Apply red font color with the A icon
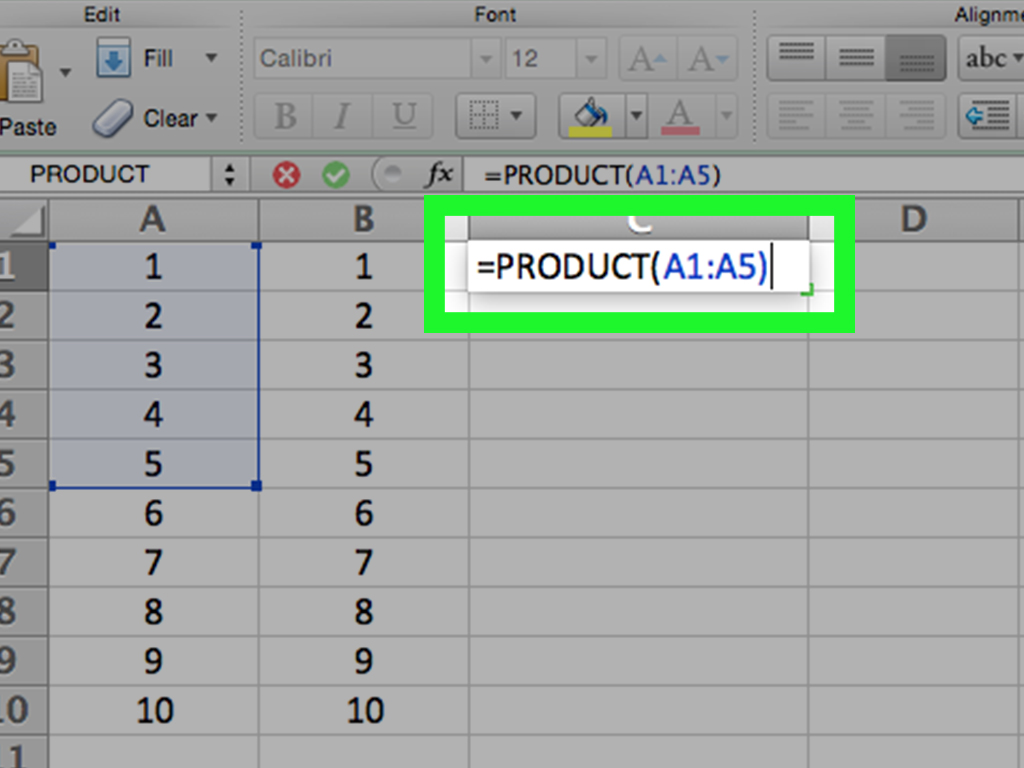This screenshot has height=768, width=1024. coord(680,116)
